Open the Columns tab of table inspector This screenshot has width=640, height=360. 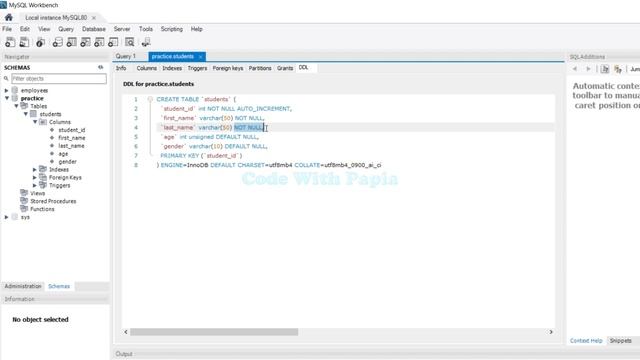coord(147,68)
